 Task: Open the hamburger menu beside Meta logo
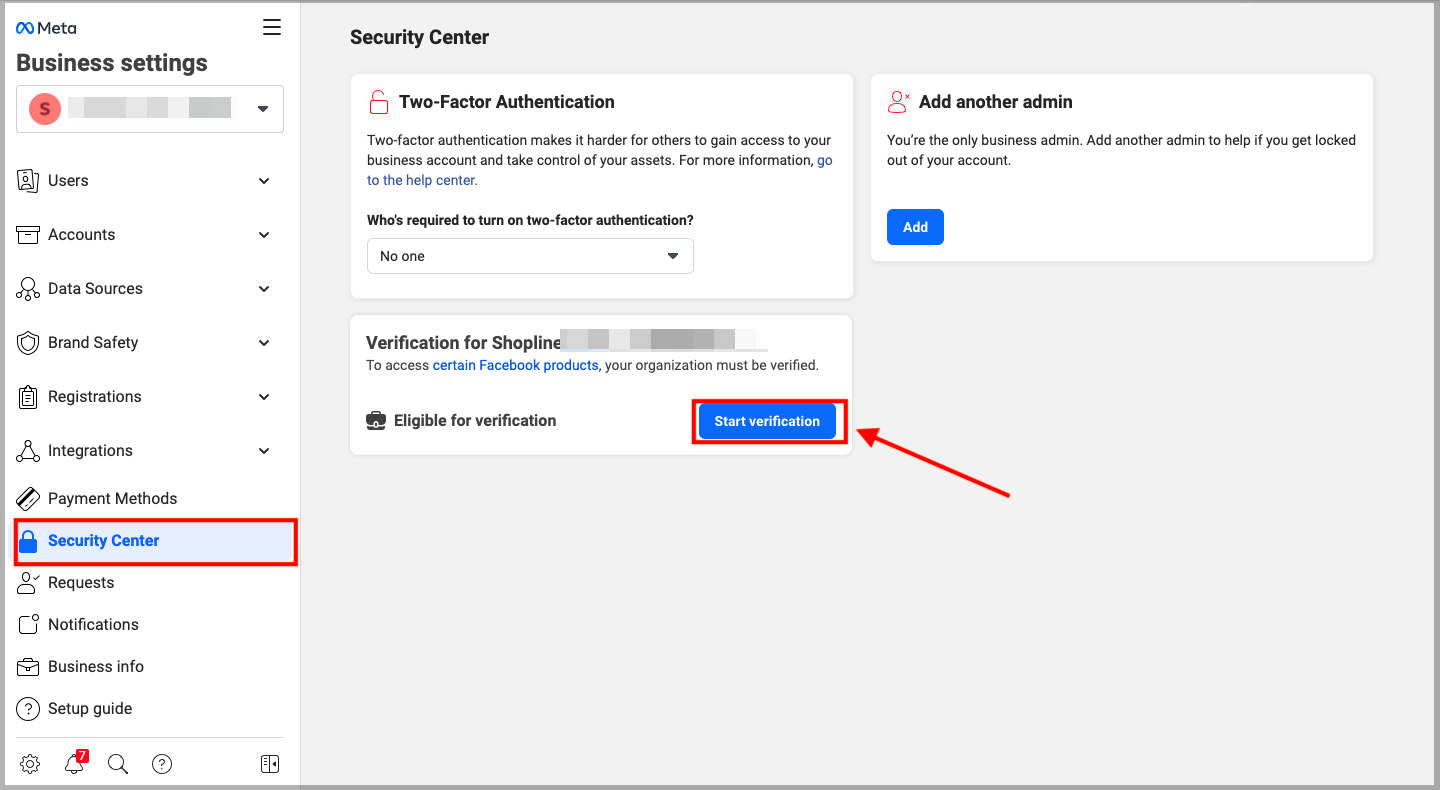coord(272,27)
